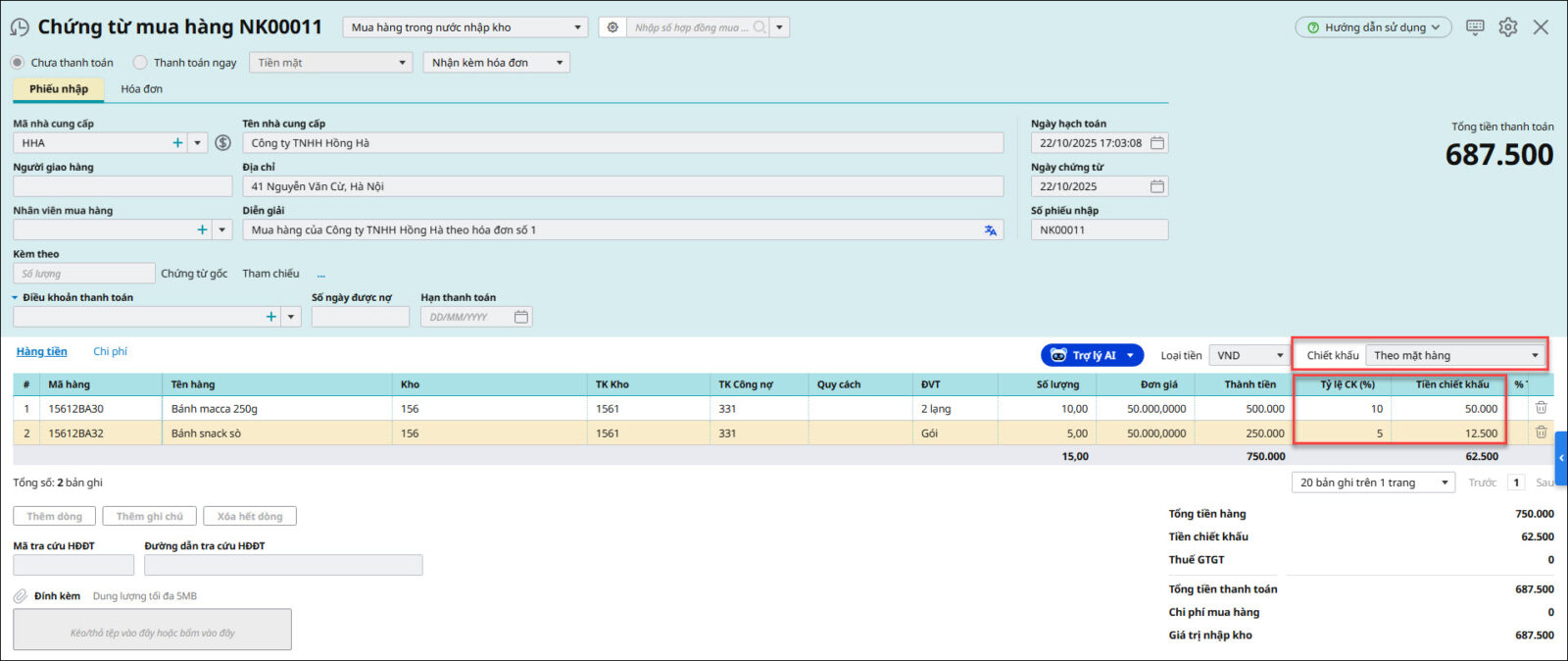Open Nhận kèm hóa đơn dropdown
The width and height of the screenshot is (1568, 661).
tap(497, 63)
